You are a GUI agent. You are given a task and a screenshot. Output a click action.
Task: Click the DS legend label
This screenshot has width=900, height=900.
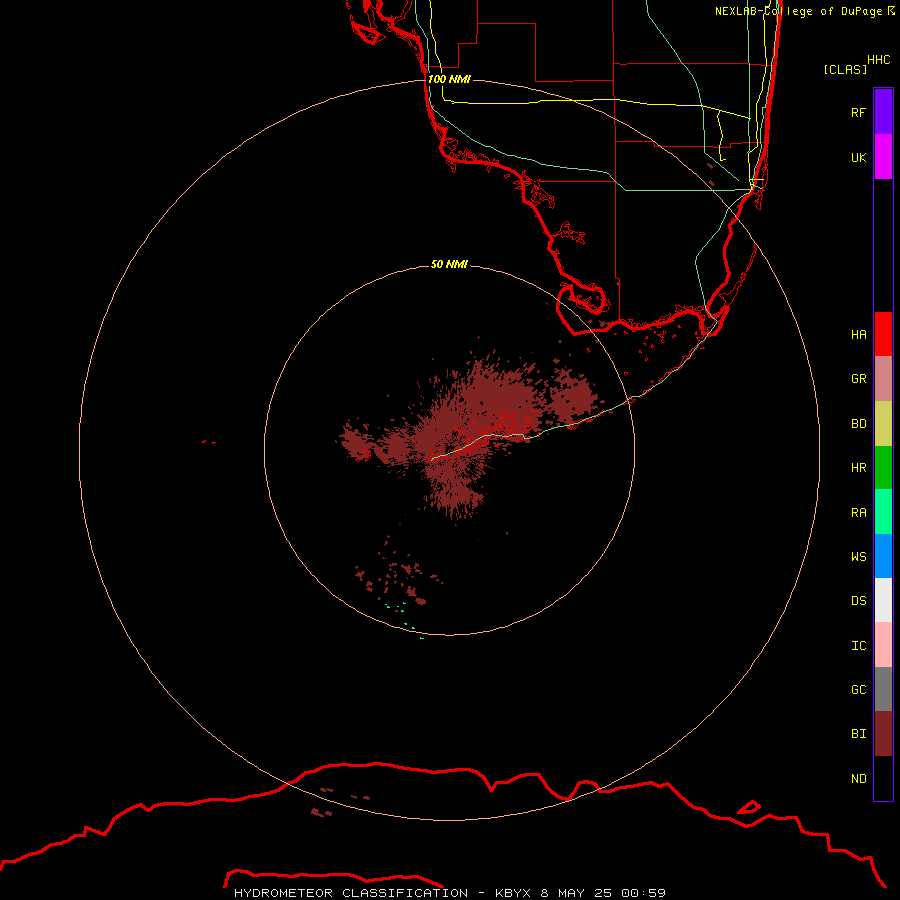859,601
